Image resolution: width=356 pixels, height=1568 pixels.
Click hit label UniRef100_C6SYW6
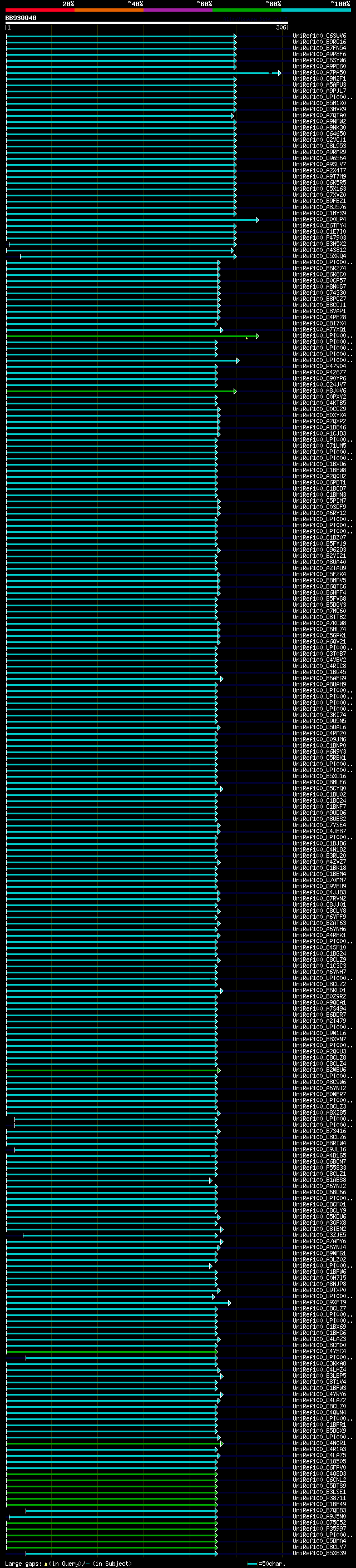coord(319,60)
